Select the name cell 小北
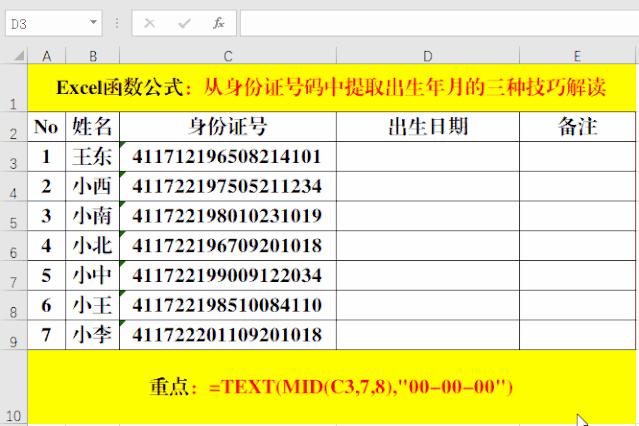 click(93, 246)
